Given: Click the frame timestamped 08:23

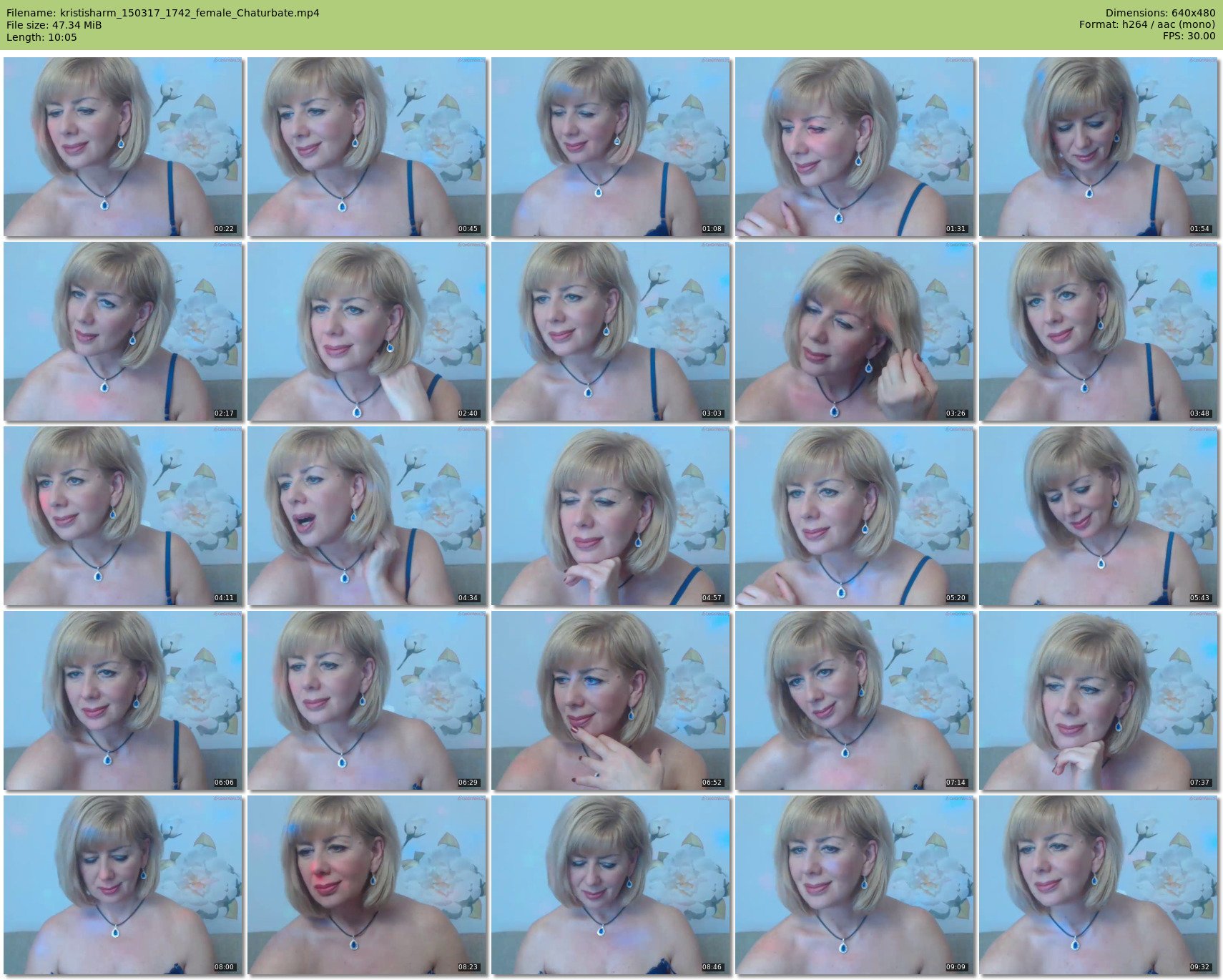Looking at the screenshot, I should click(367, 885).
